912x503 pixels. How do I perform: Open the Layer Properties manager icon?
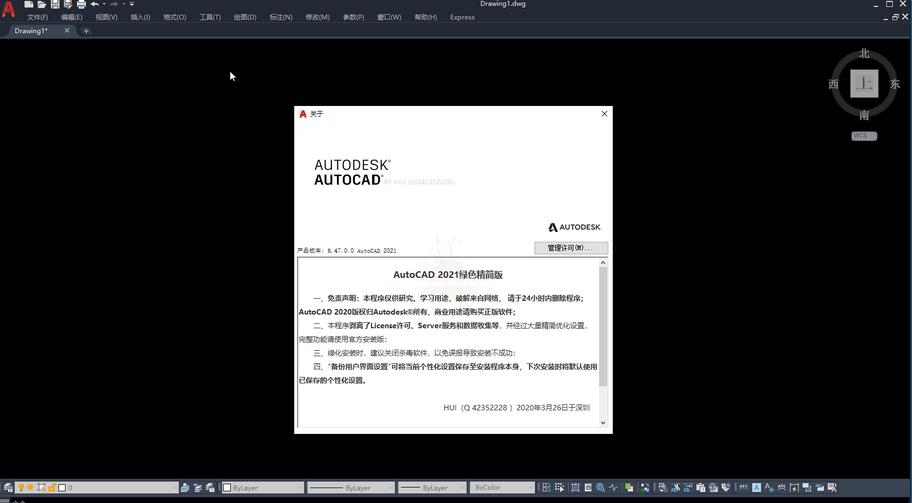8,488
